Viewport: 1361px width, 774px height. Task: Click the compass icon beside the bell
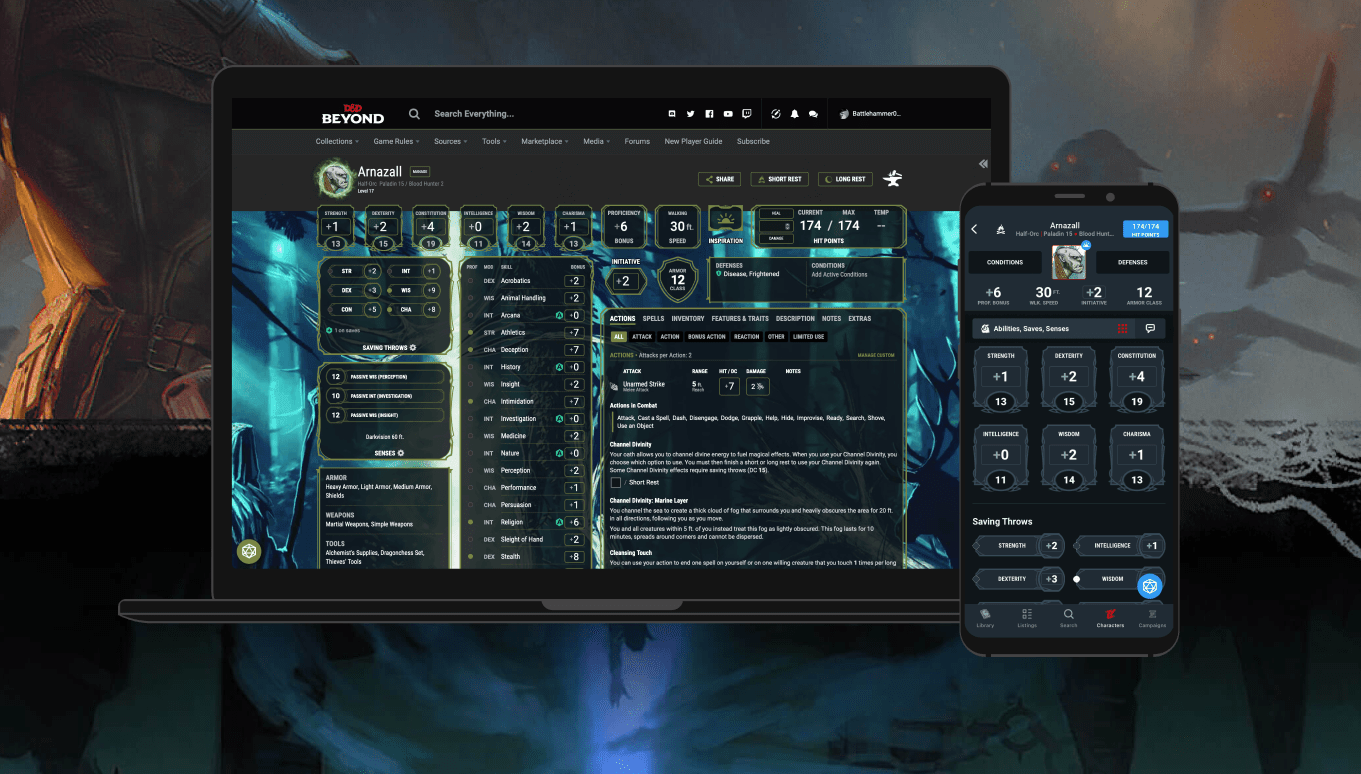click(x=775, y=114)
